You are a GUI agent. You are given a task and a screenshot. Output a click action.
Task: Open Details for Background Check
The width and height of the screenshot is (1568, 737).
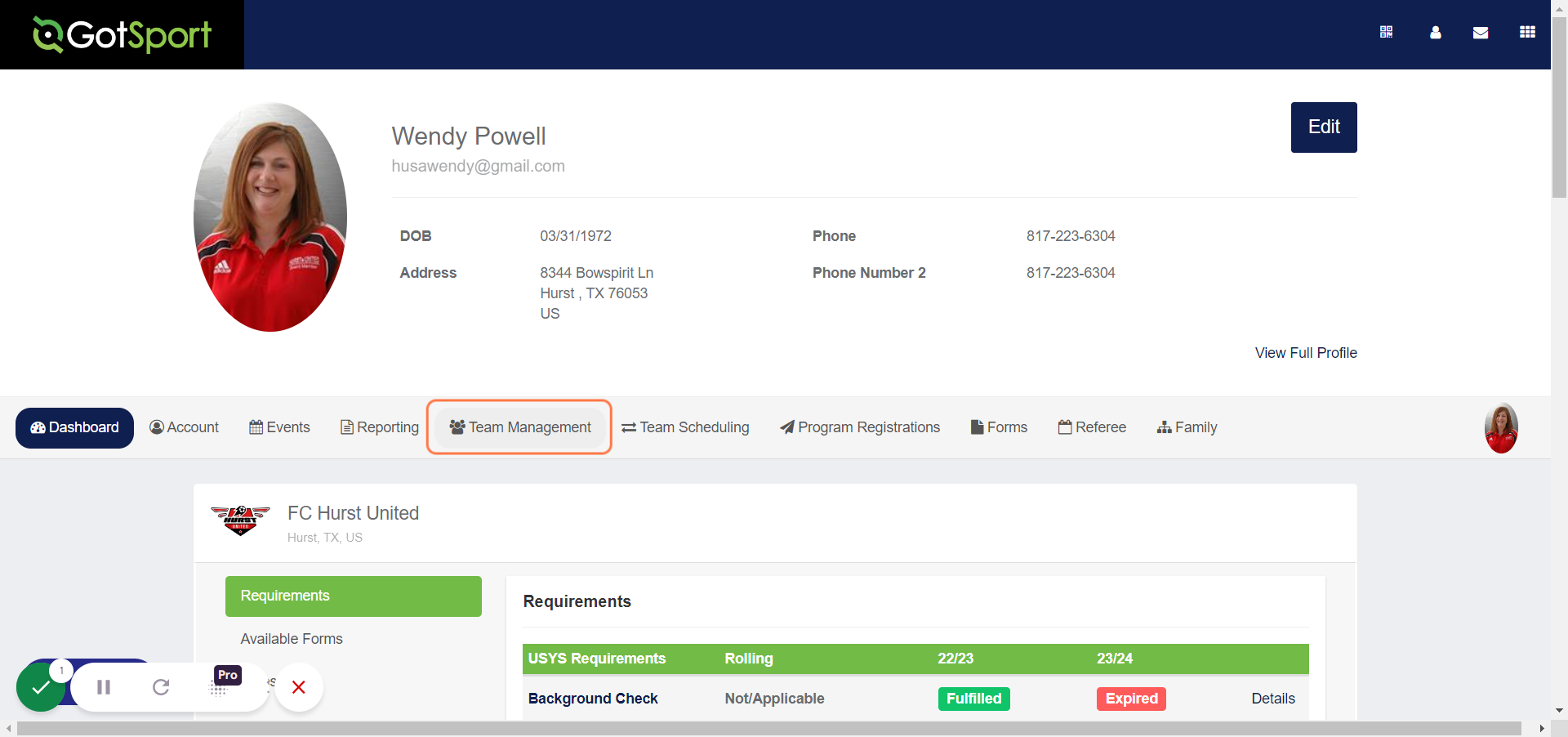1273,699
